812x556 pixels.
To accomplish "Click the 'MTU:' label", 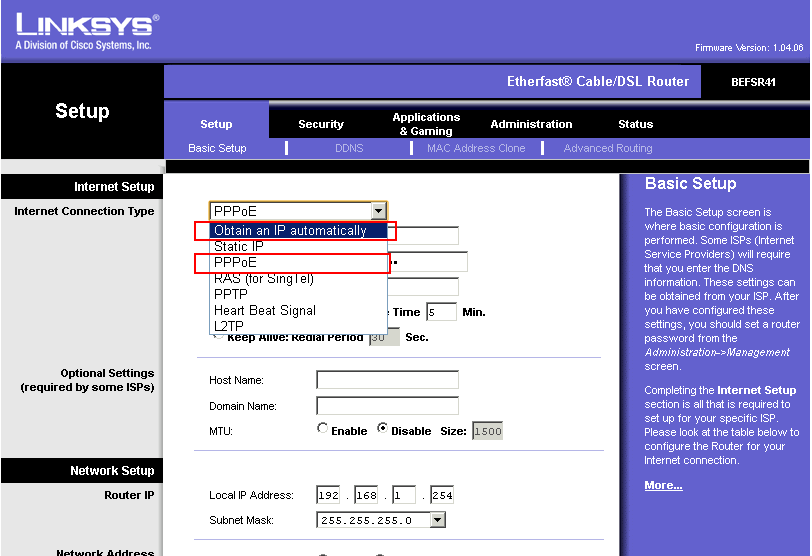I will click(x=221, y=431).
